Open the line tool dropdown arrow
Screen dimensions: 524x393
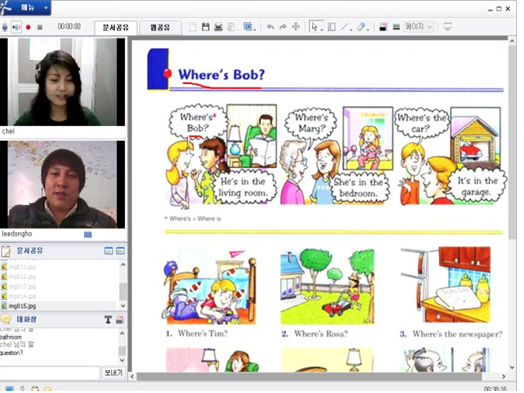point(351,29)
